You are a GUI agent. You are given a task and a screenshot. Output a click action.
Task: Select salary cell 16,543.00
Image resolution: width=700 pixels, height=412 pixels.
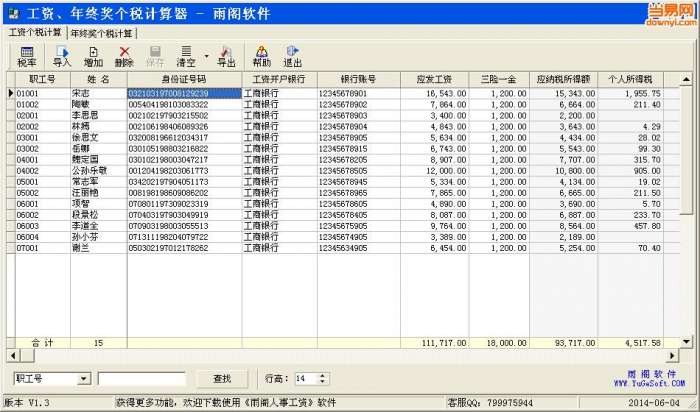[434, 93]
